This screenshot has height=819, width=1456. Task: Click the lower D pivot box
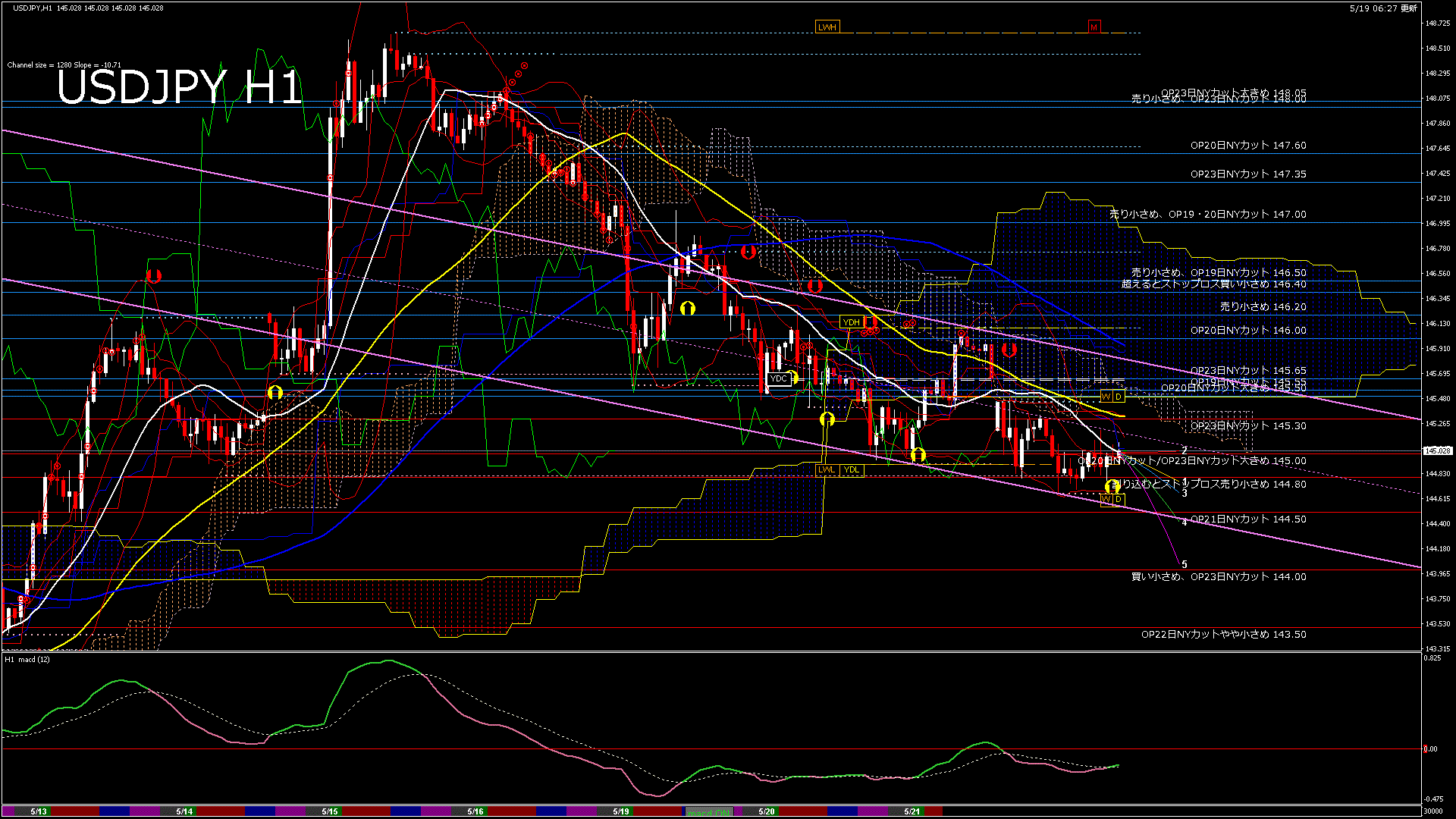click(x=1119, y=499)
